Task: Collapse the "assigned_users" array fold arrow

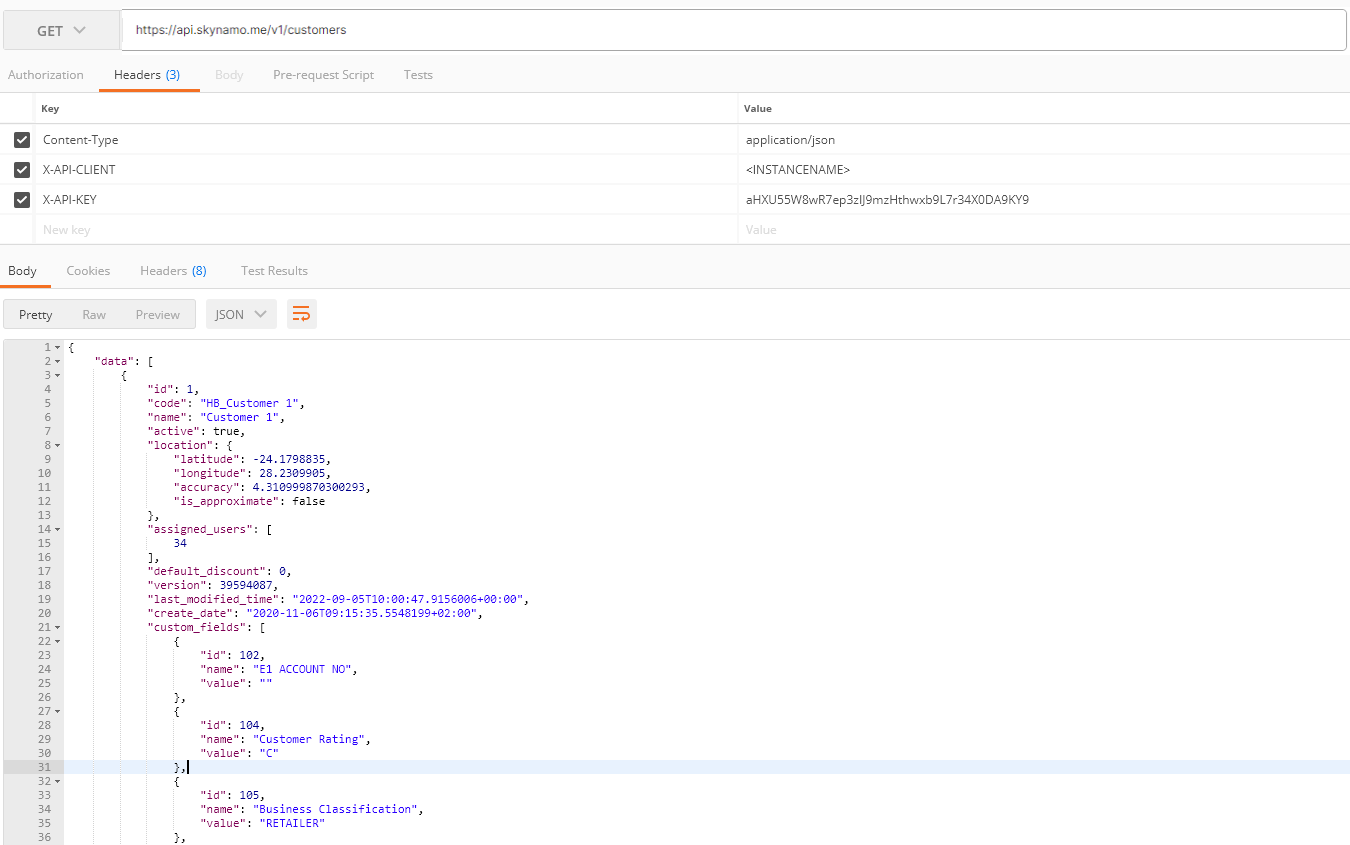Action: click(57, 529)
